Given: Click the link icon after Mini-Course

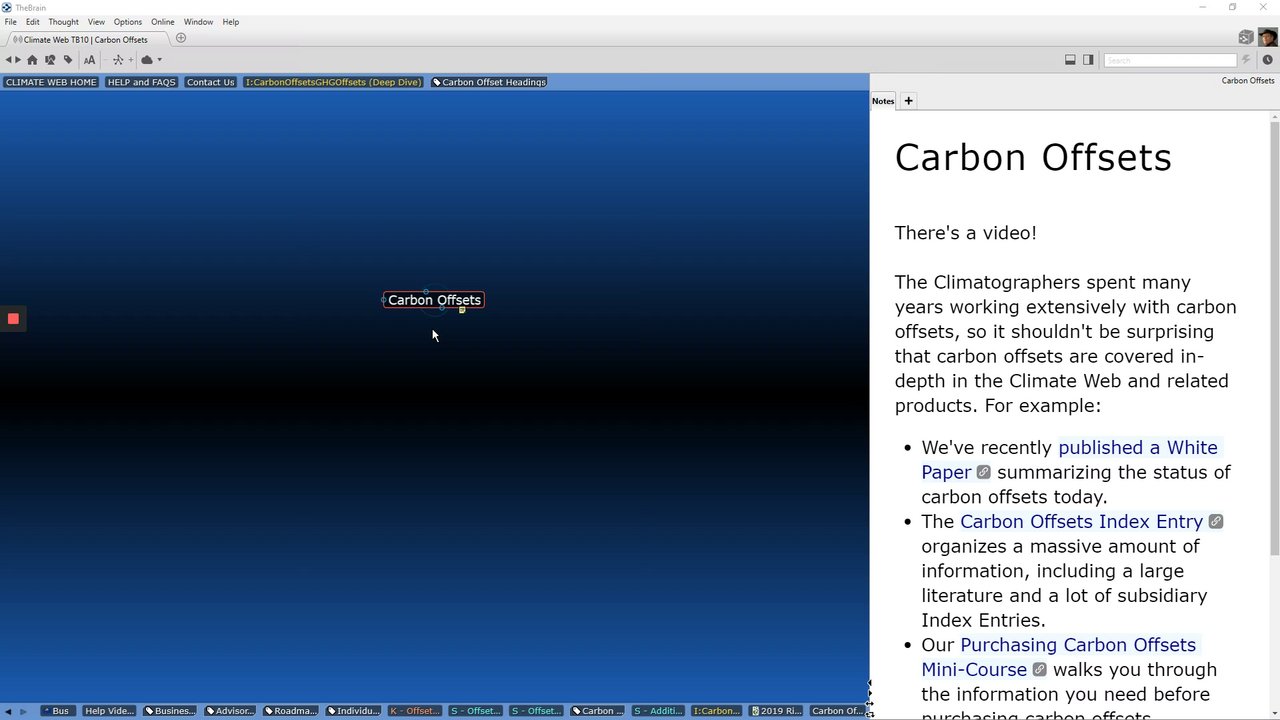Looking at the screenshot, I should click(1039, 670).
